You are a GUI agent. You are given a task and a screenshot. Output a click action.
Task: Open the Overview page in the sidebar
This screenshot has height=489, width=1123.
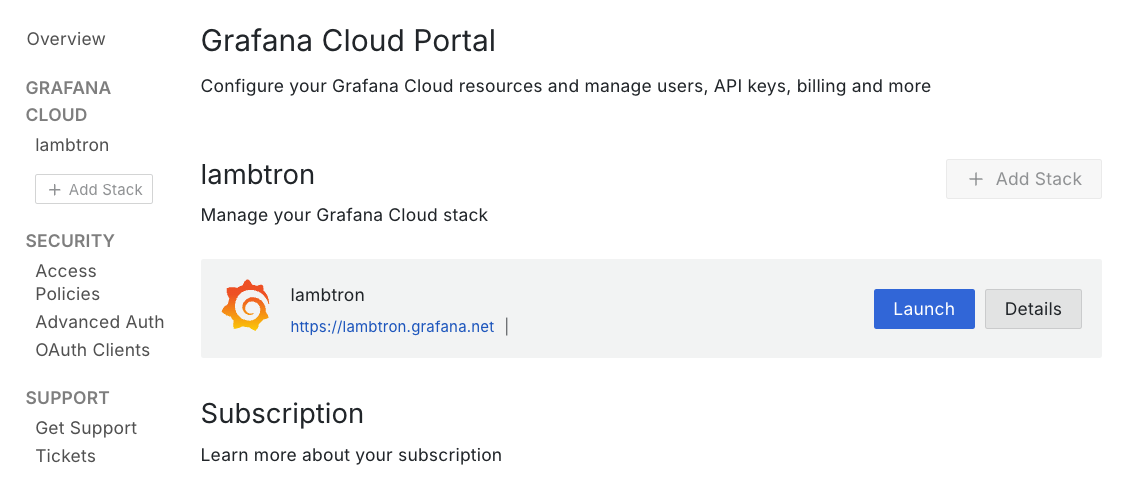point(66,39)
